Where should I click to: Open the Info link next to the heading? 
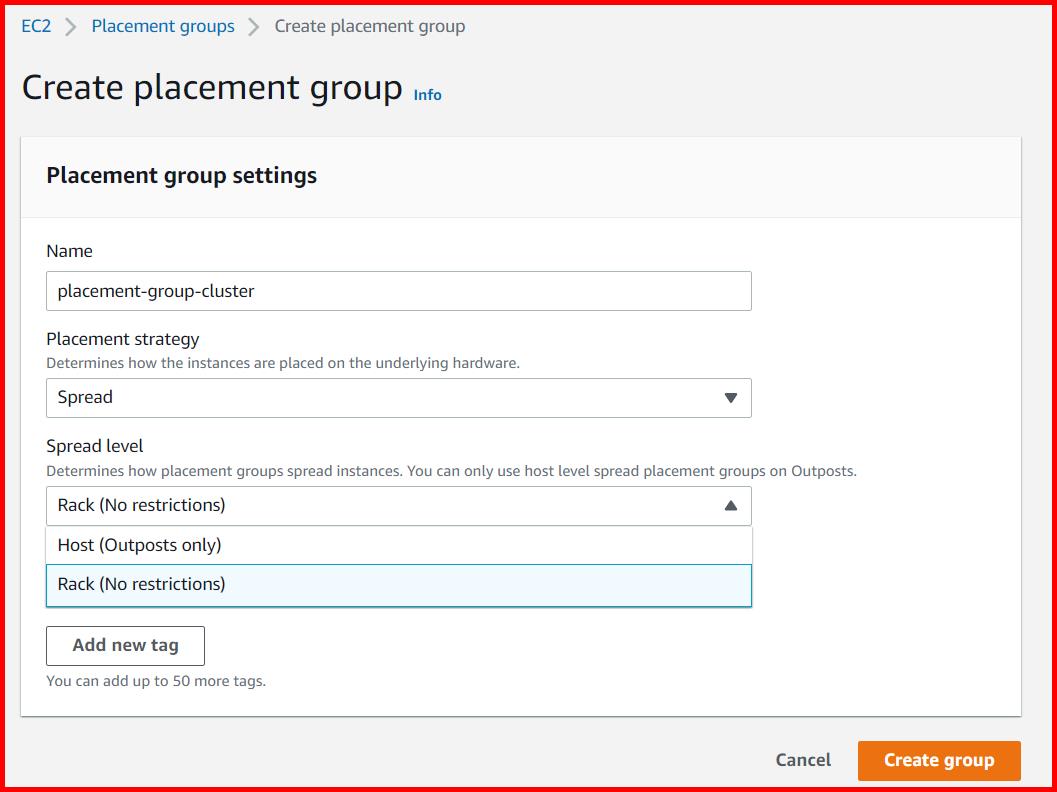[427, 94]
